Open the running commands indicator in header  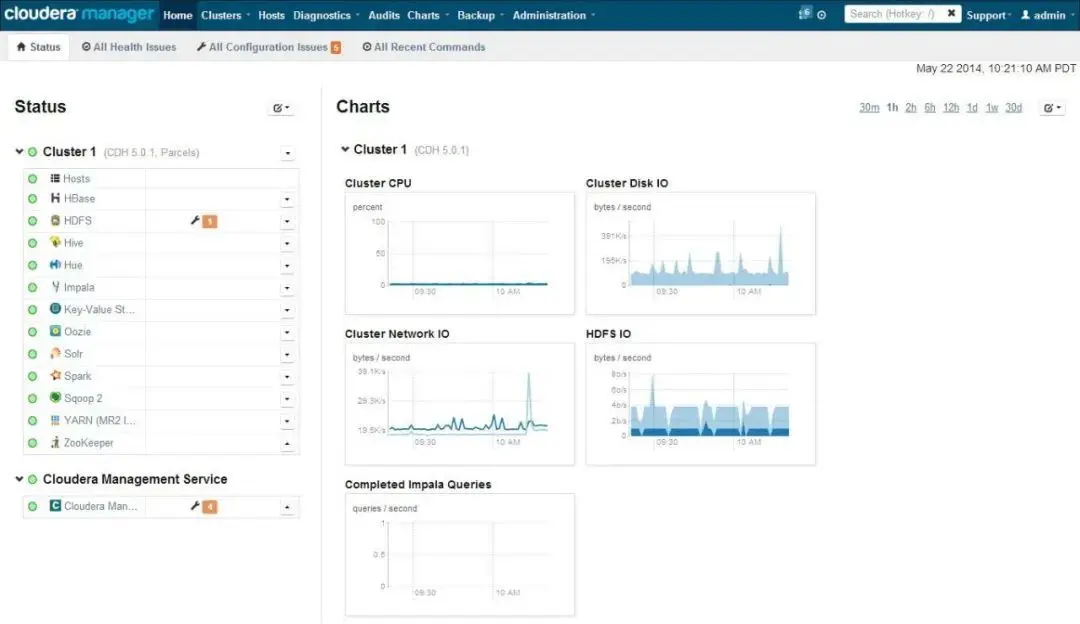[x=806, y=14]
